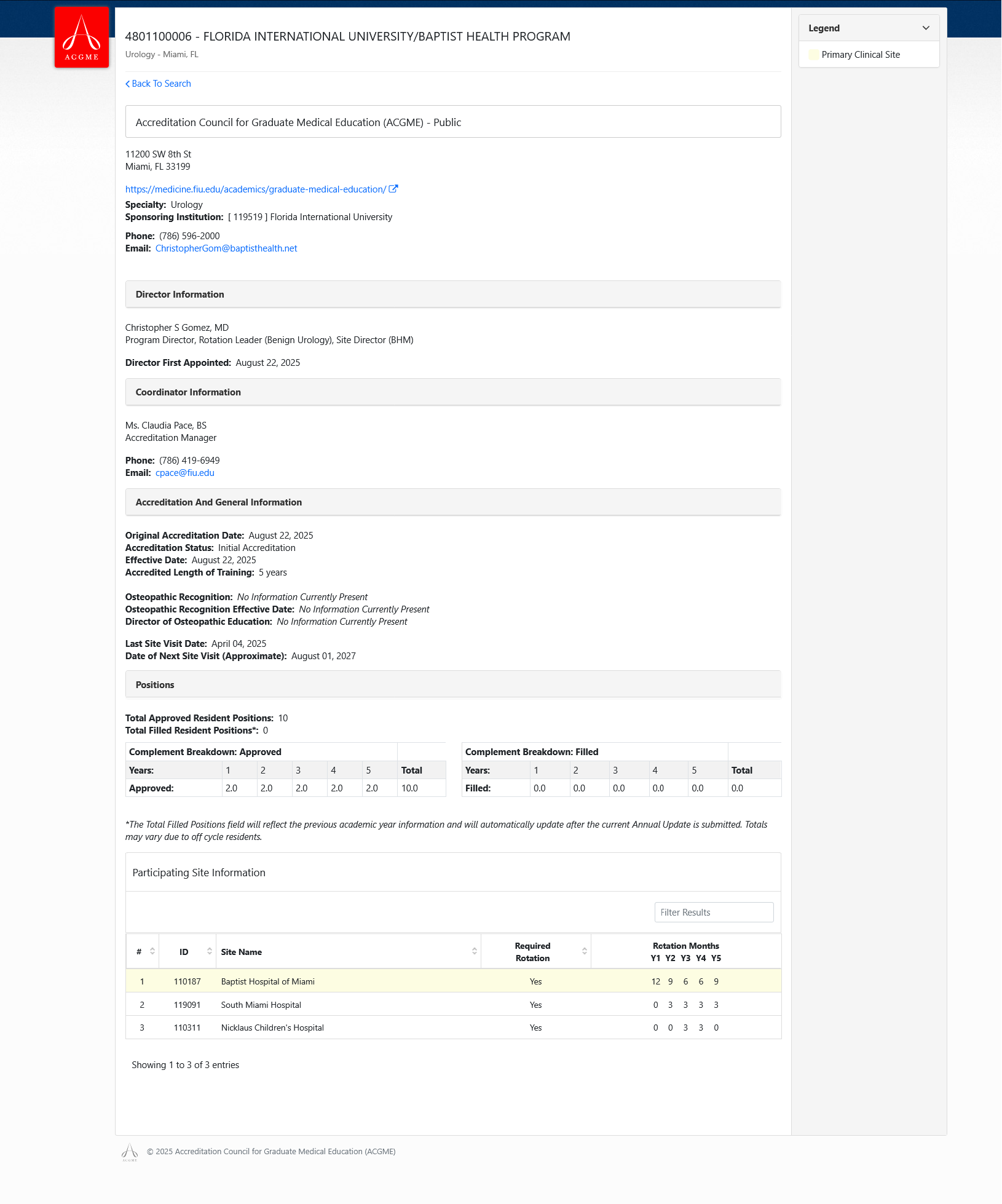Click the Approved total 10.0 cell
The width and height of the screenshot is (1002, 1204).
(421, 788)
